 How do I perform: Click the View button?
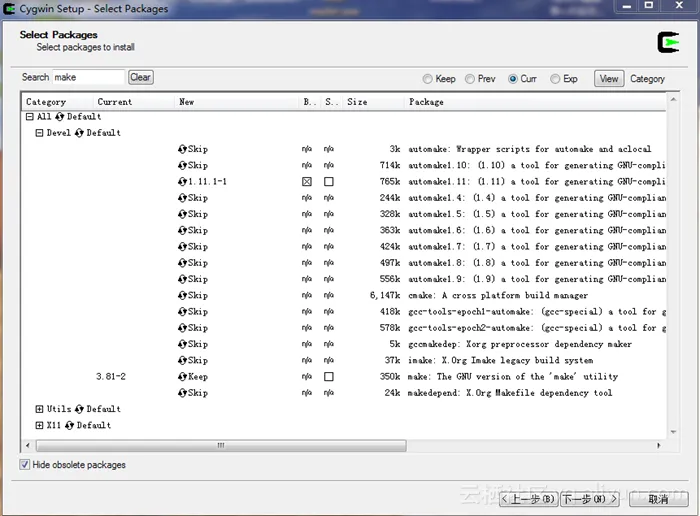point(609,79)
